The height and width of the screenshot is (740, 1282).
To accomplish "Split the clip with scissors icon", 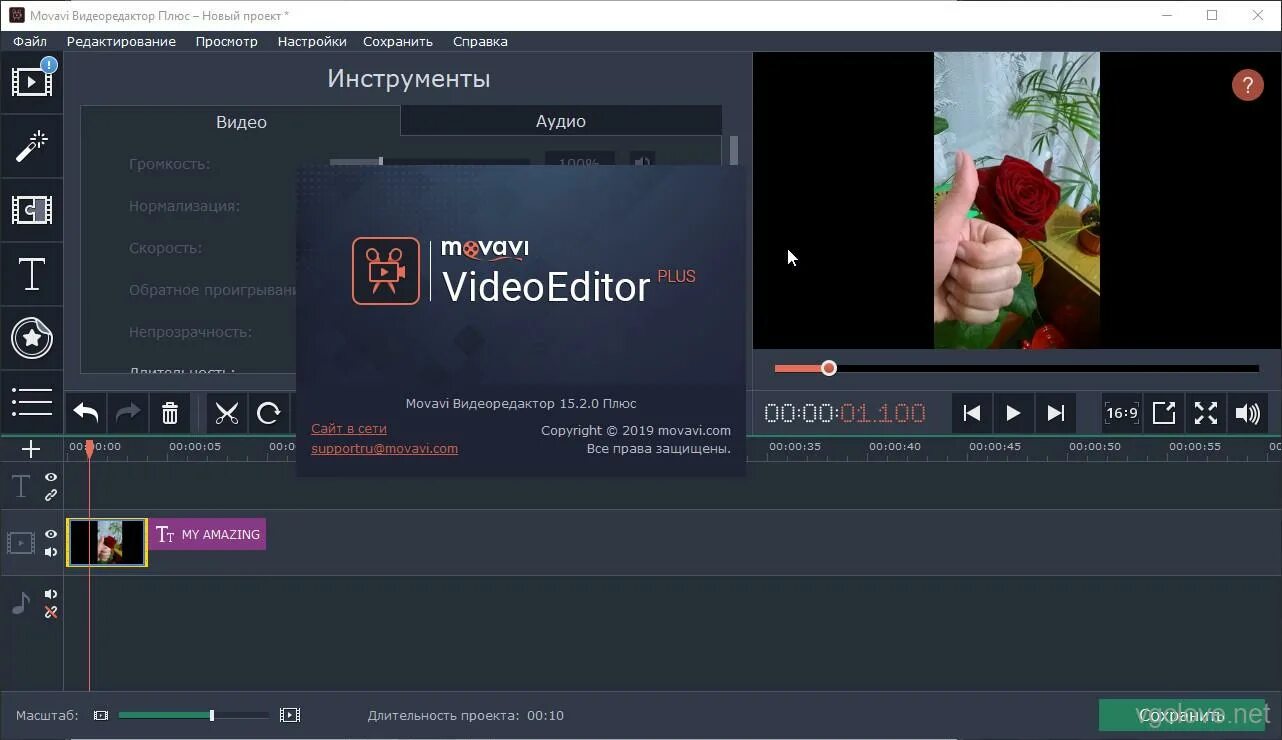I will (x=227, y=413).
